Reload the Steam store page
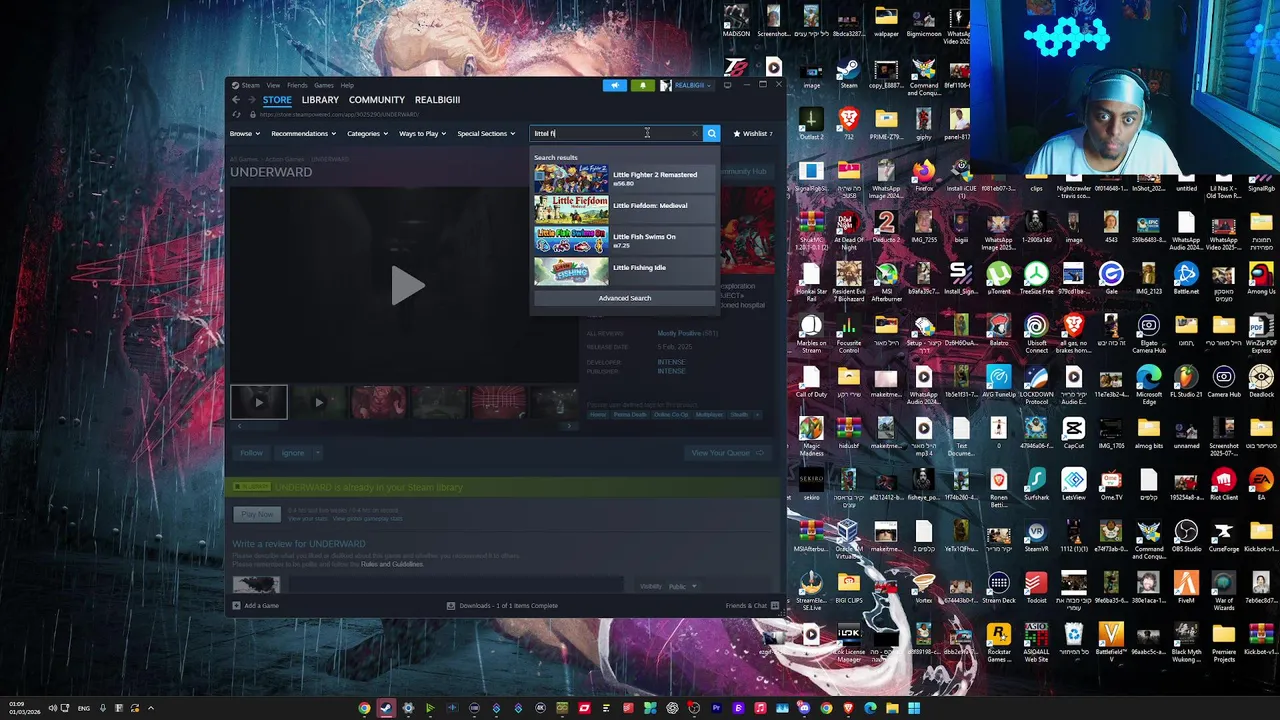The image size is (1280, 720). [x=236, y=114]
